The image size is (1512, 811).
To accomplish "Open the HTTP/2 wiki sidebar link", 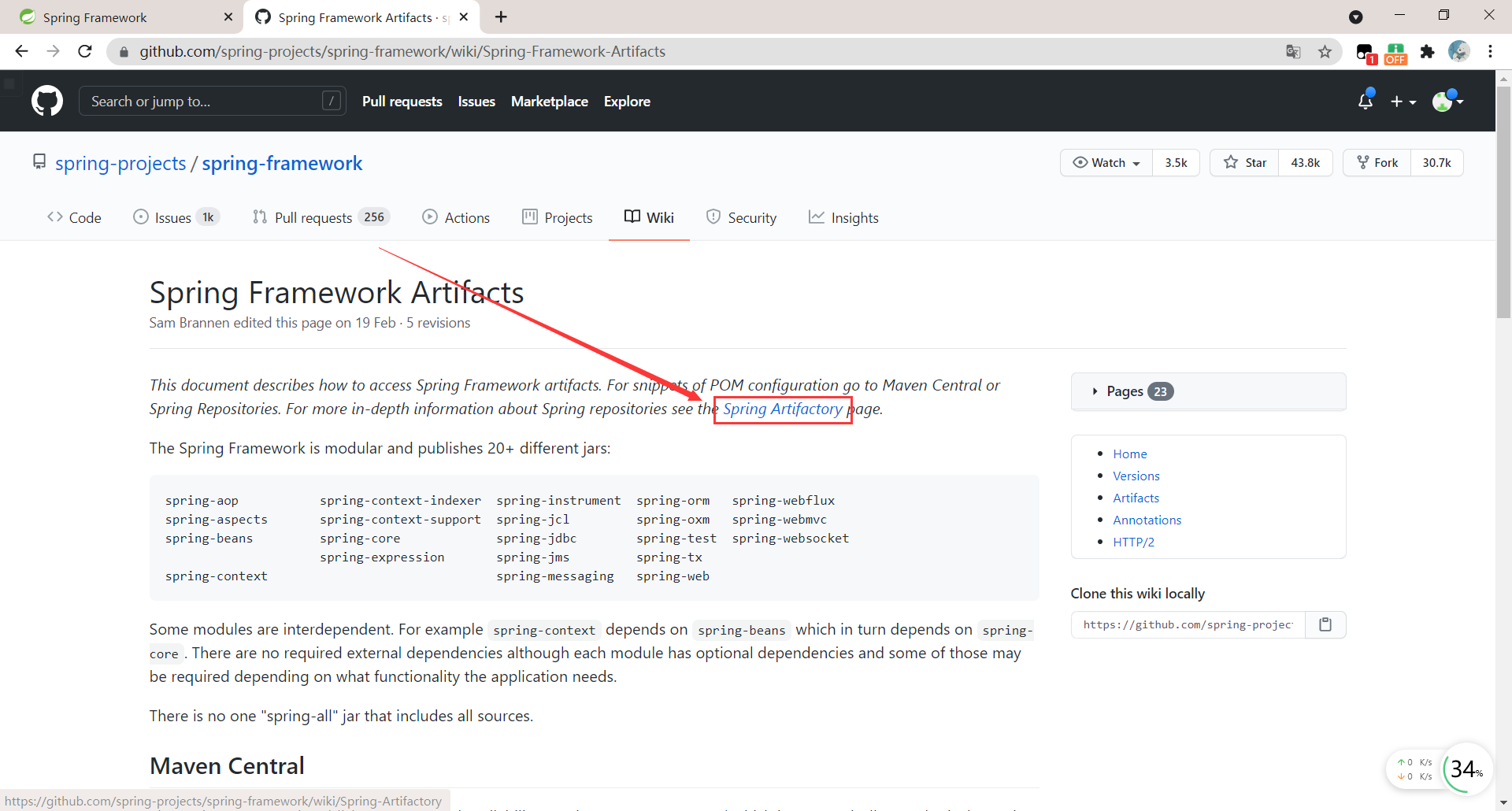I will (x=1133, y=542).
